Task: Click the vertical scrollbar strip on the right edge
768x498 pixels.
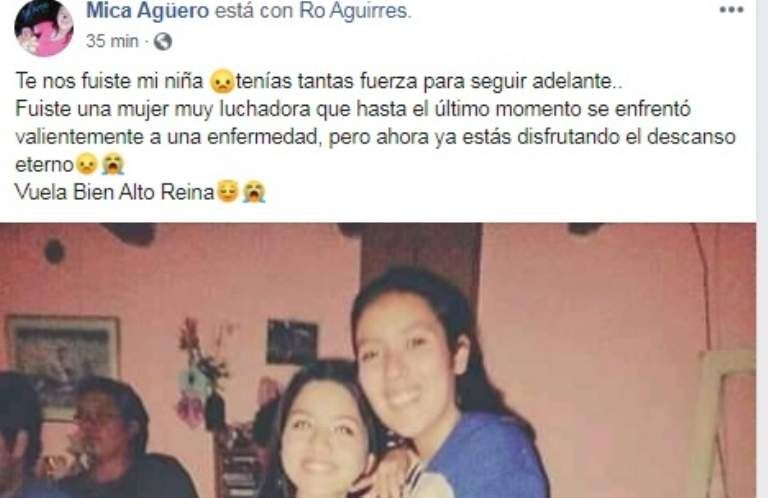Action: pyautogui.click(x=763, y=249)
